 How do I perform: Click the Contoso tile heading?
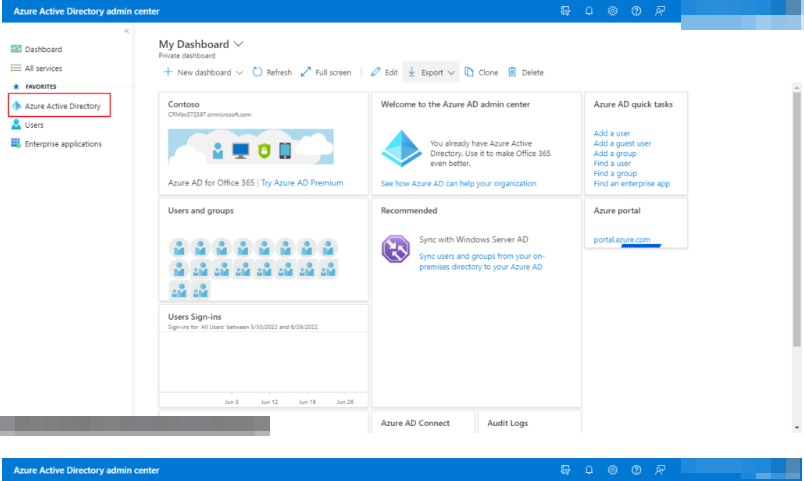pyautogui.click(x=184, y=104)
